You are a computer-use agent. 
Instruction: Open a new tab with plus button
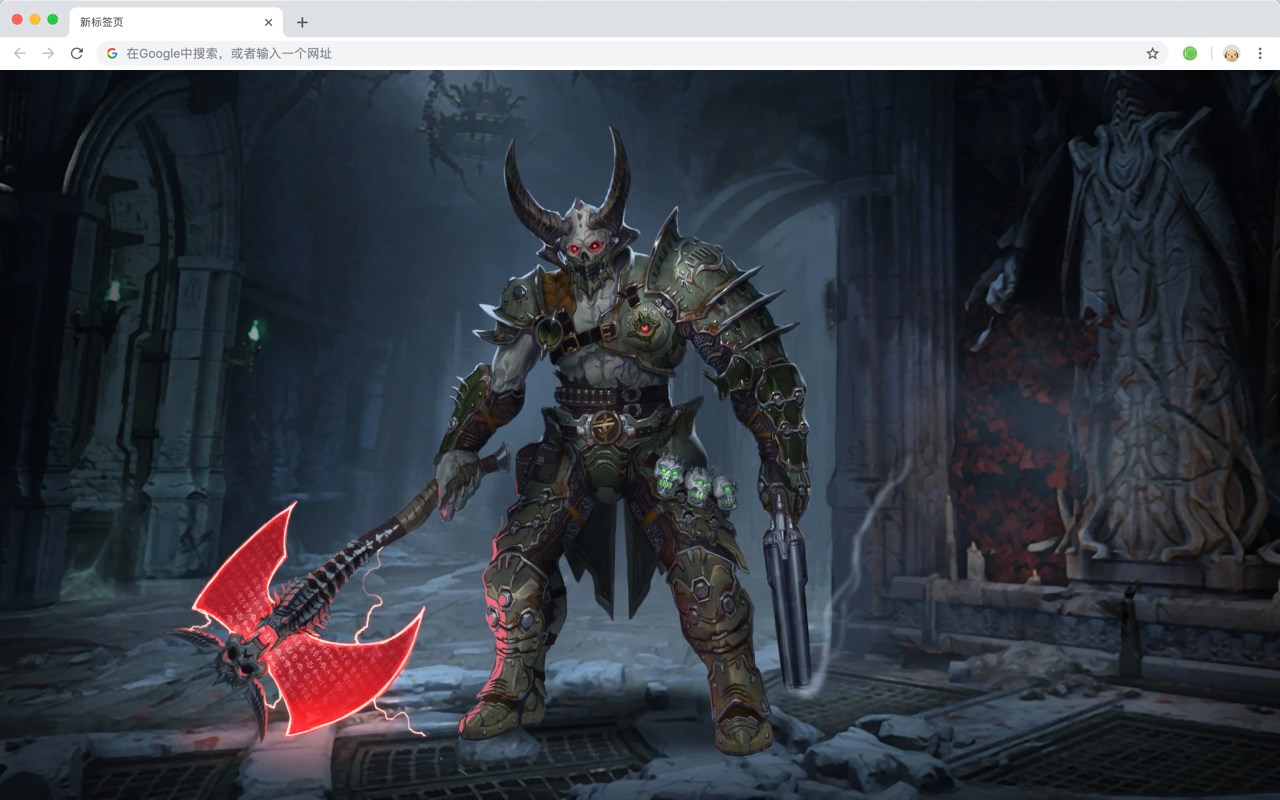pos(302,22)
